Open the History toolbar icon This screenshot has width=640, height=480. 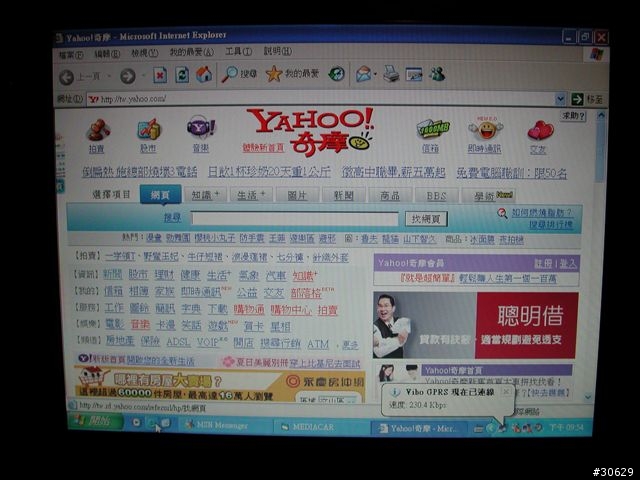[336, 74]
